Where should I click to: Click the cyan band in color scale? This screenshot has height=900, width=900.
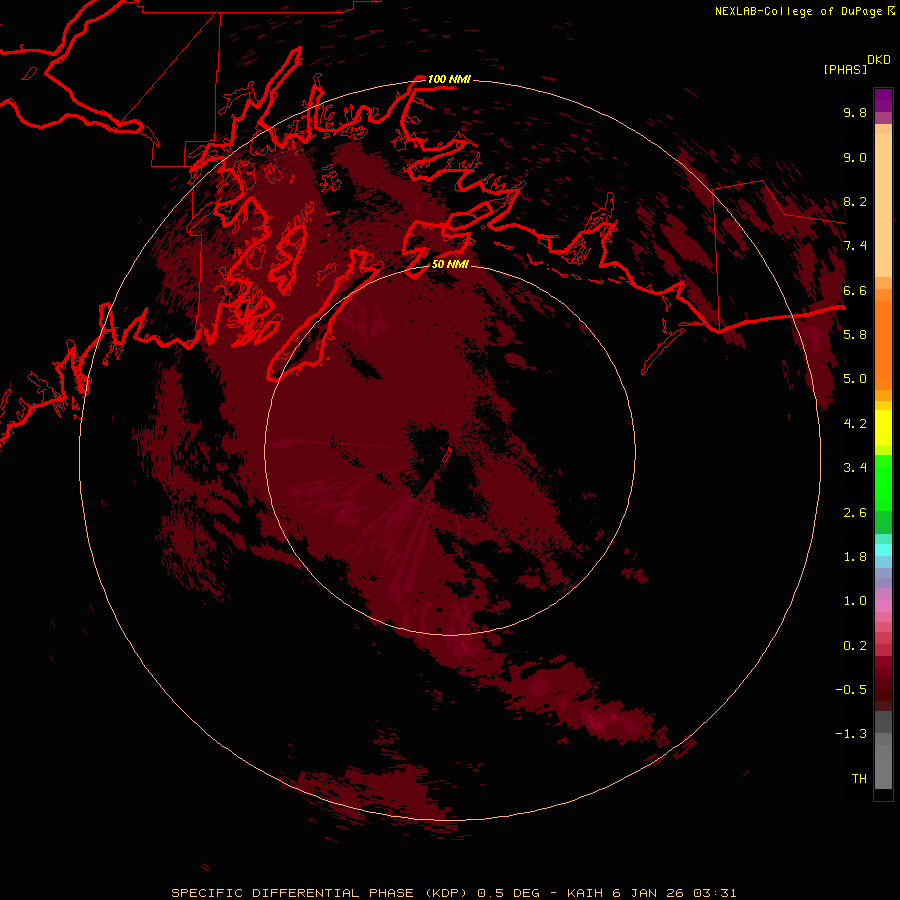click(883, 549)
